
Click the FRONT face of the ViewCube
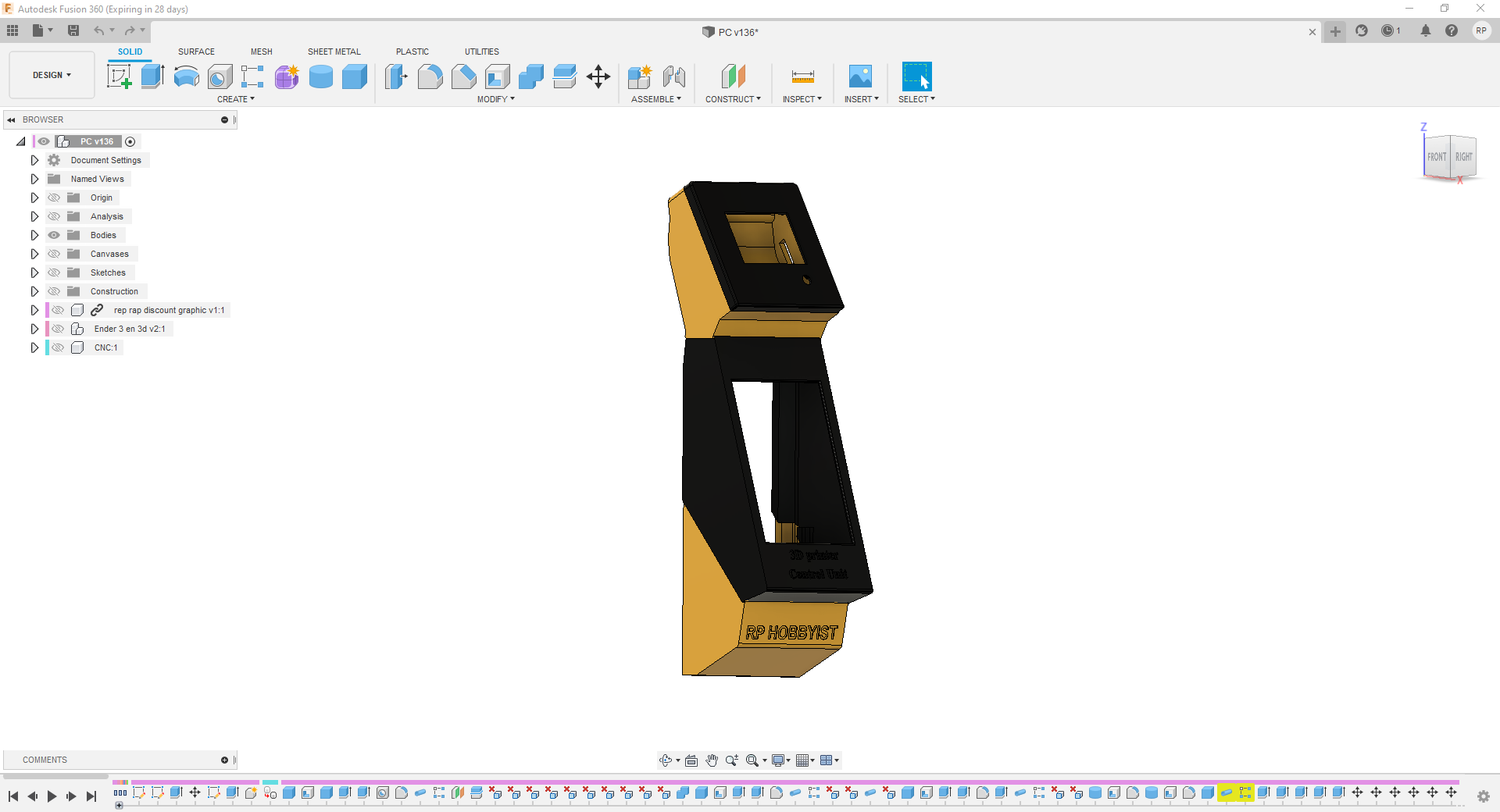click(x=1437, y=157)
